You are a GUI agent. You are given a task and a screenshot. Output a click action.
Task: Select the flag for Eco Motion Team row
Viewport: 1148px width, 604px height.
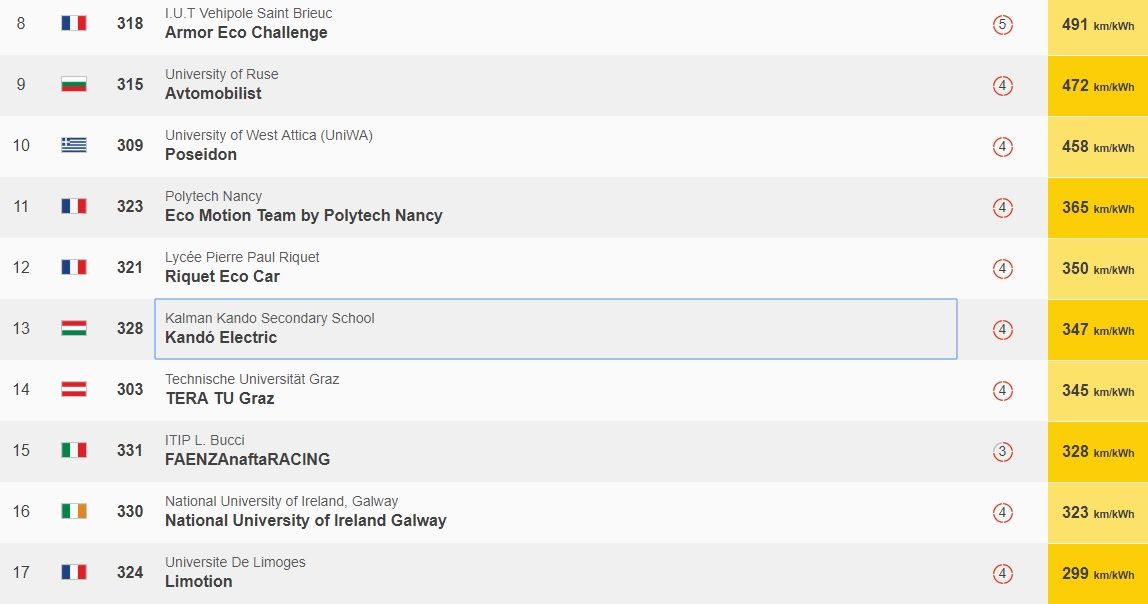74,206
